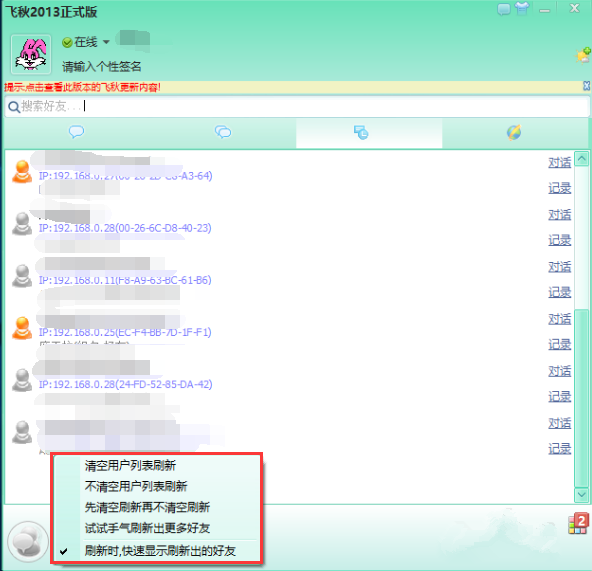Select IP 192.168.0.28(24-FD-52-85-DA-42) entry

[x=125, y=384]
